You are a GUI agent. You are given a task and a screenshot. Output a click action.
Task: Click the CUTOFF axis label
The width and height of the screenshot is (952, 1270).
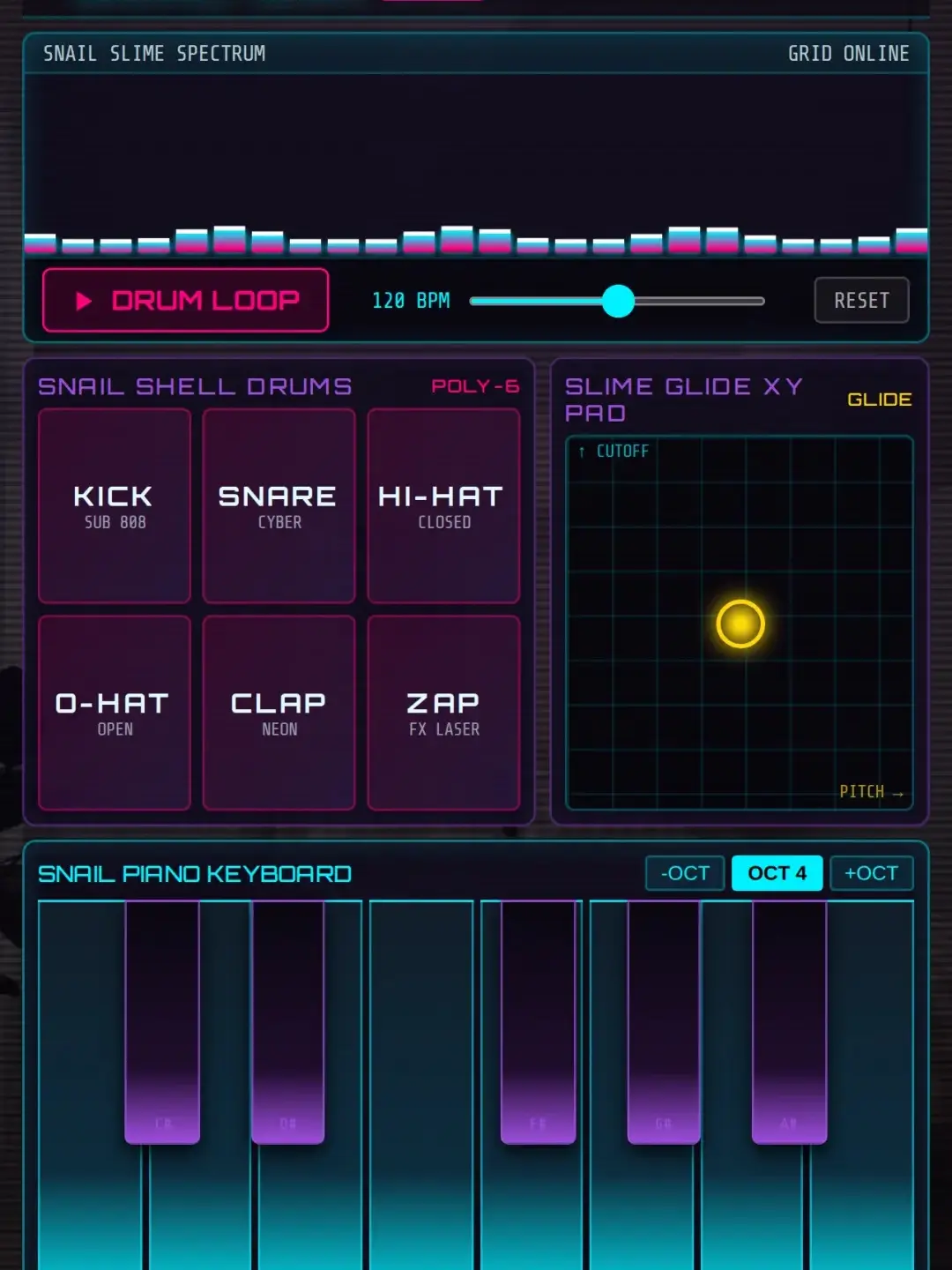(614, 451)
